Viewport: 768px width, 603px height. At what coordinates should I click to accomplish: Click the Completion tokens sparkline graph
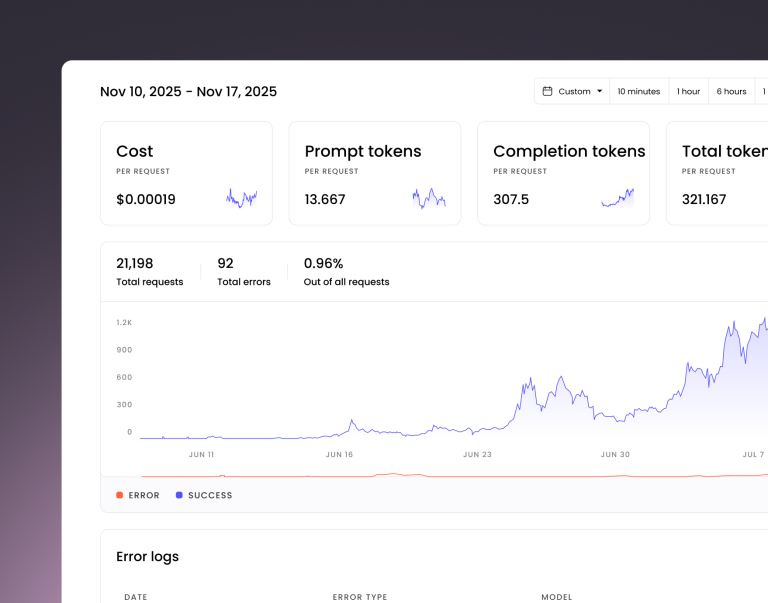617,198
